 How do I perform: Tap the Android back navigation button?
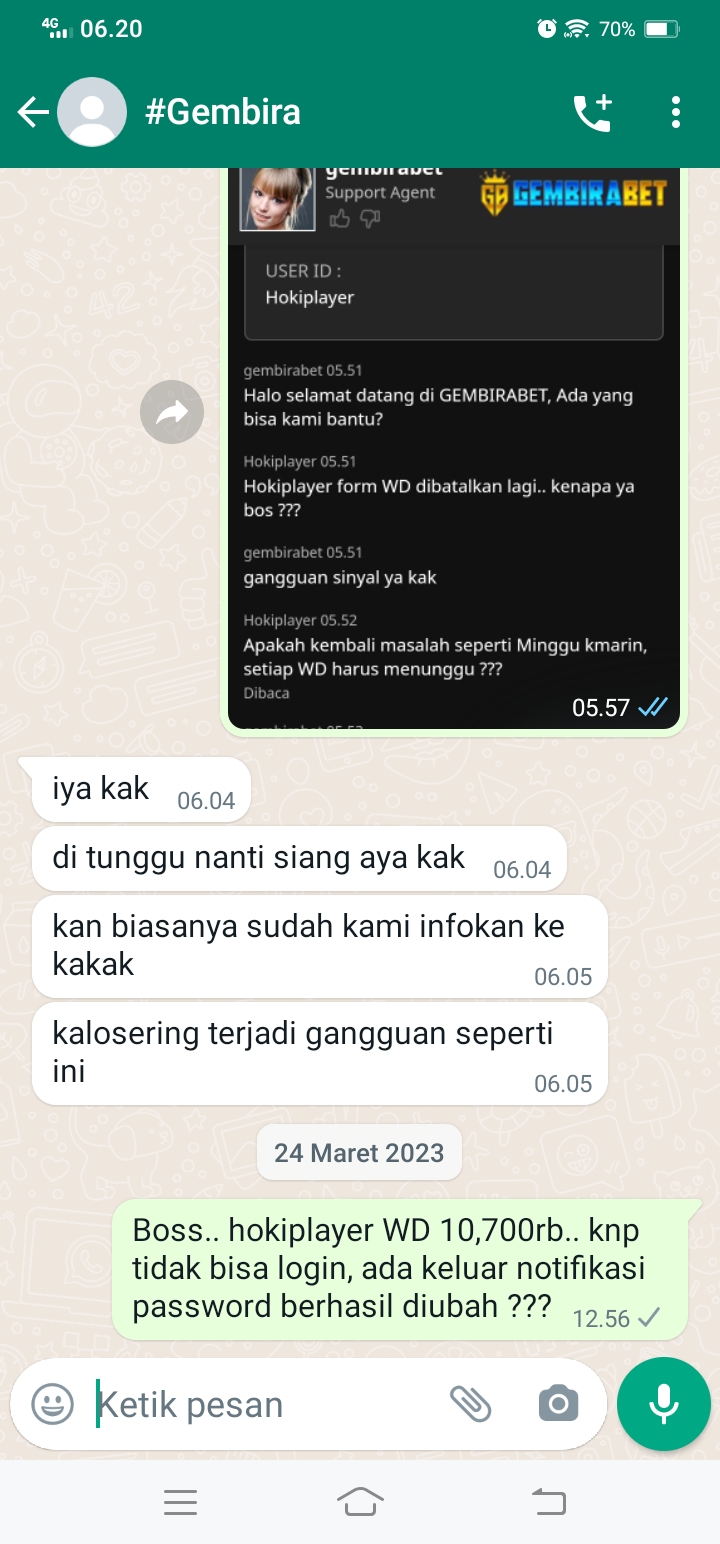pyautogui.click(x=547, y=1502)
